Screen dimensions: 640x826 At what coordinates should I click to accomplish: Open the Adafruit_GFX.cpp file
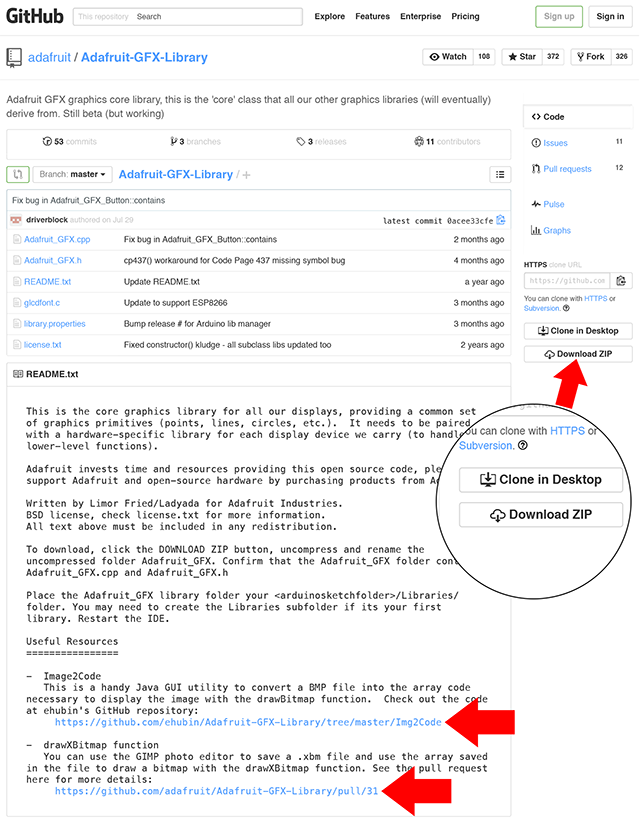(57, 240)
